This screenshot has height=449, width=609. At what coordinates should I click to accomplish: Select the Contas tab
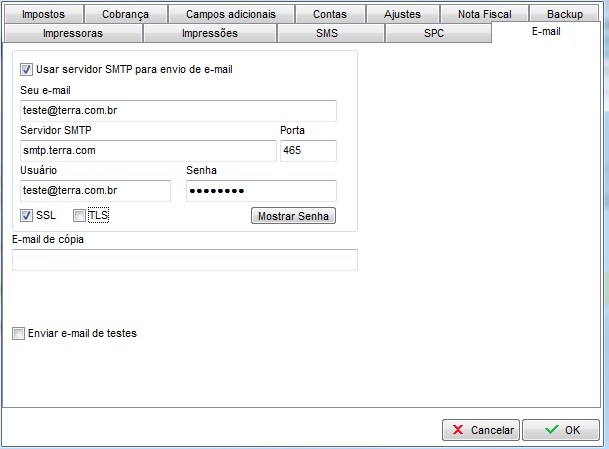pyautogui.click(x=330, y=15)
